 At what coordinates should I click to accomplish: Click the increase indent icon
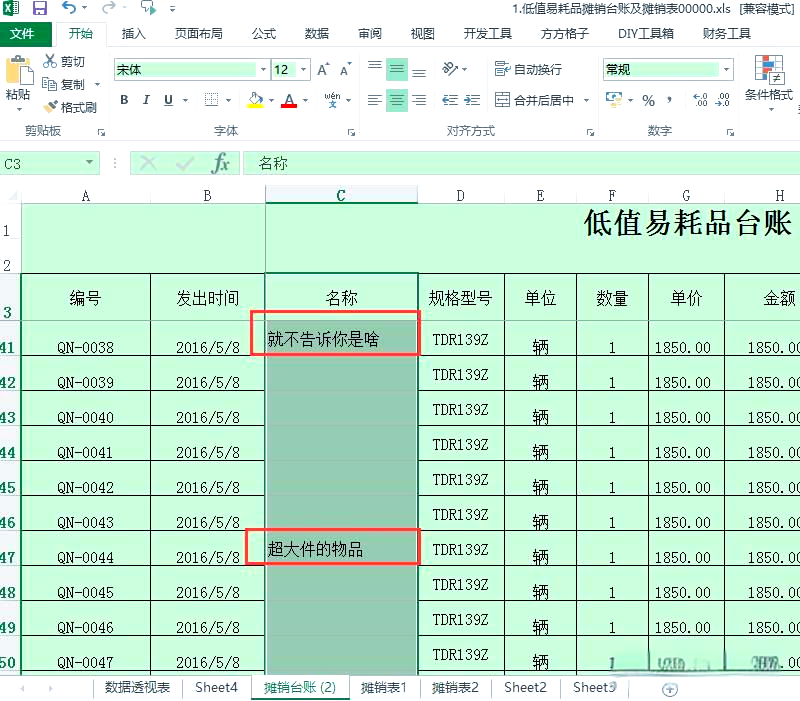click(472, 100)
